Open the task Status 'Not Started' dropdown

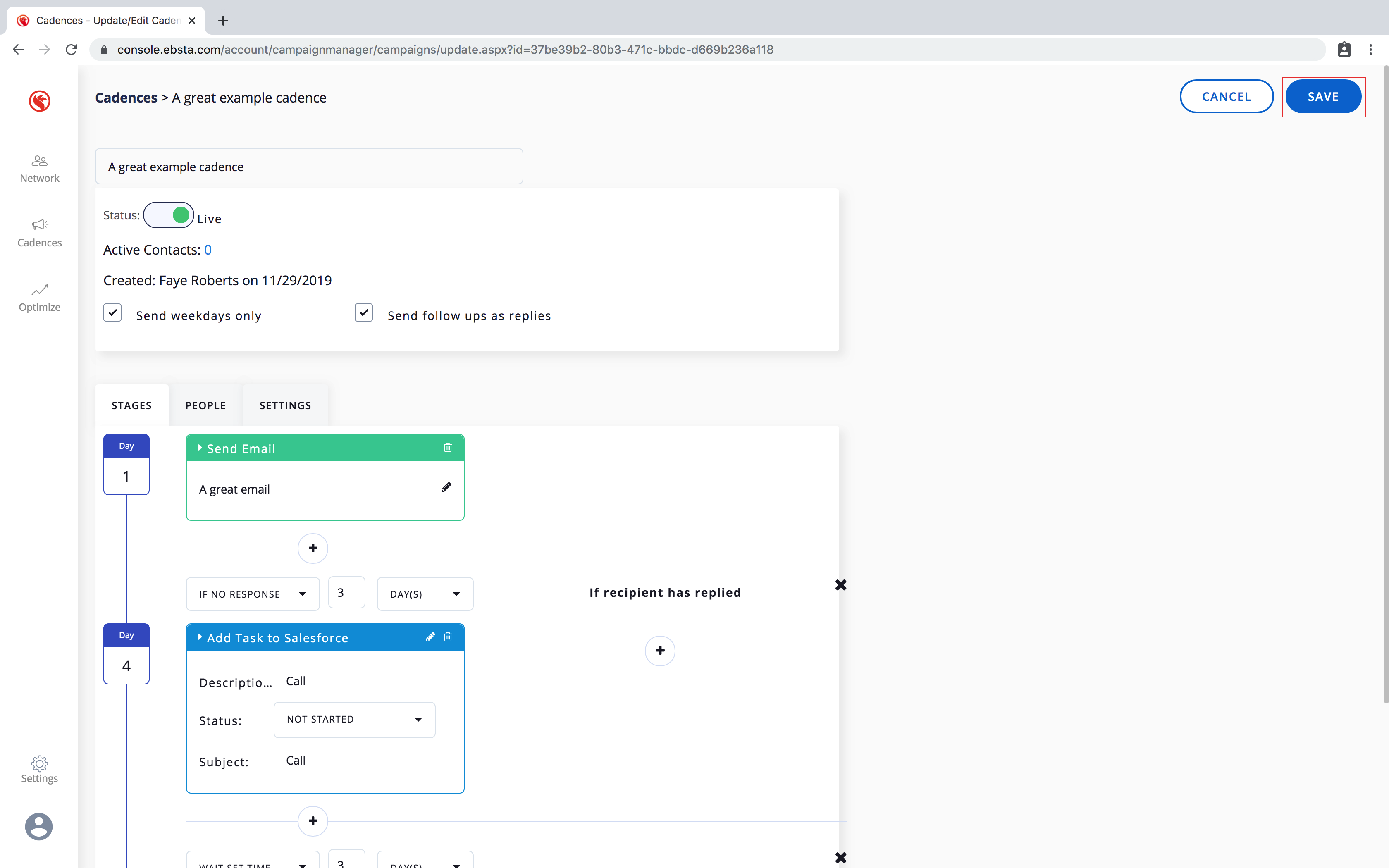354,719
